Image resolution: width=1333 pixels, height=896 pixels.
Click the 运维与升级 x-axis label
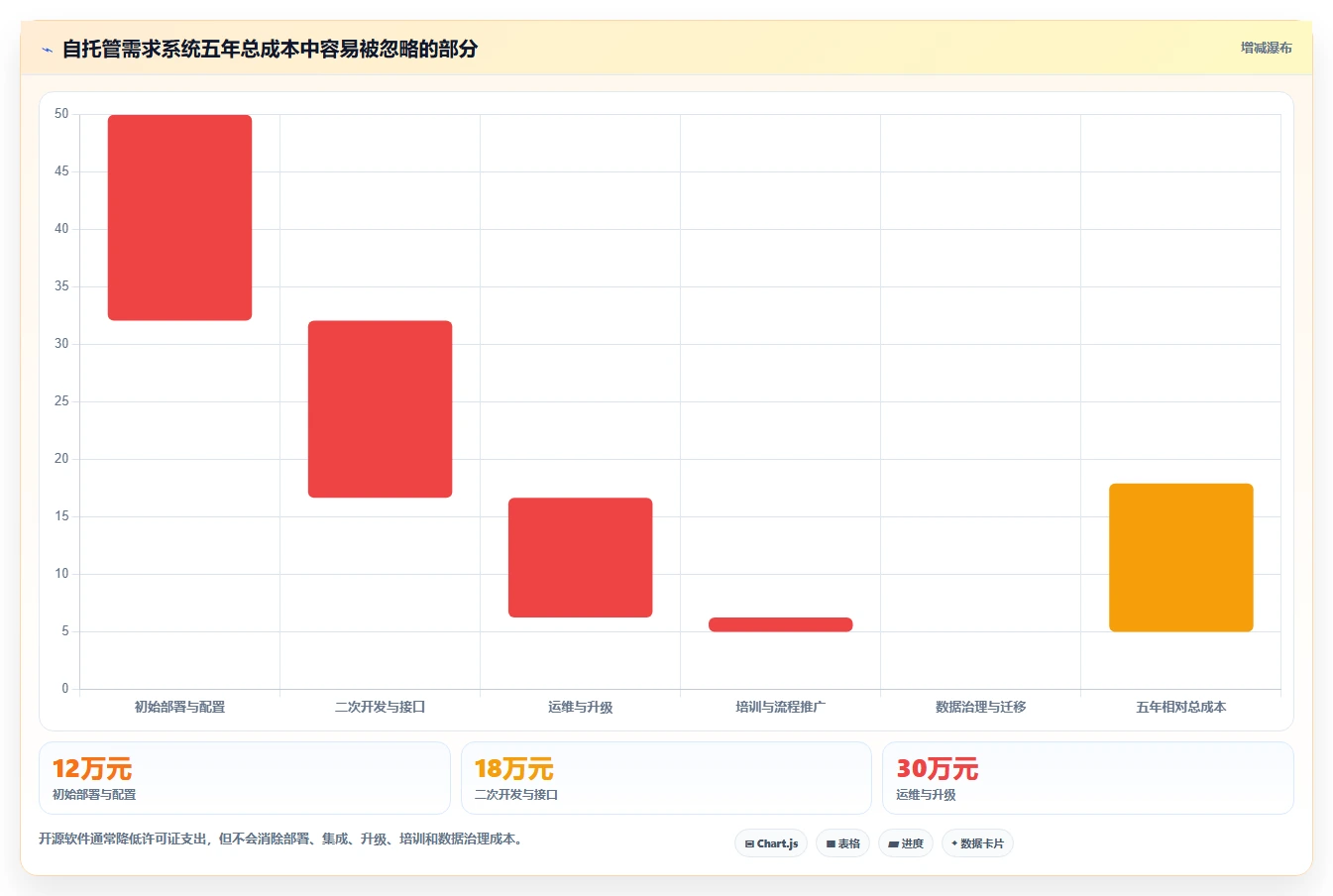580,707
